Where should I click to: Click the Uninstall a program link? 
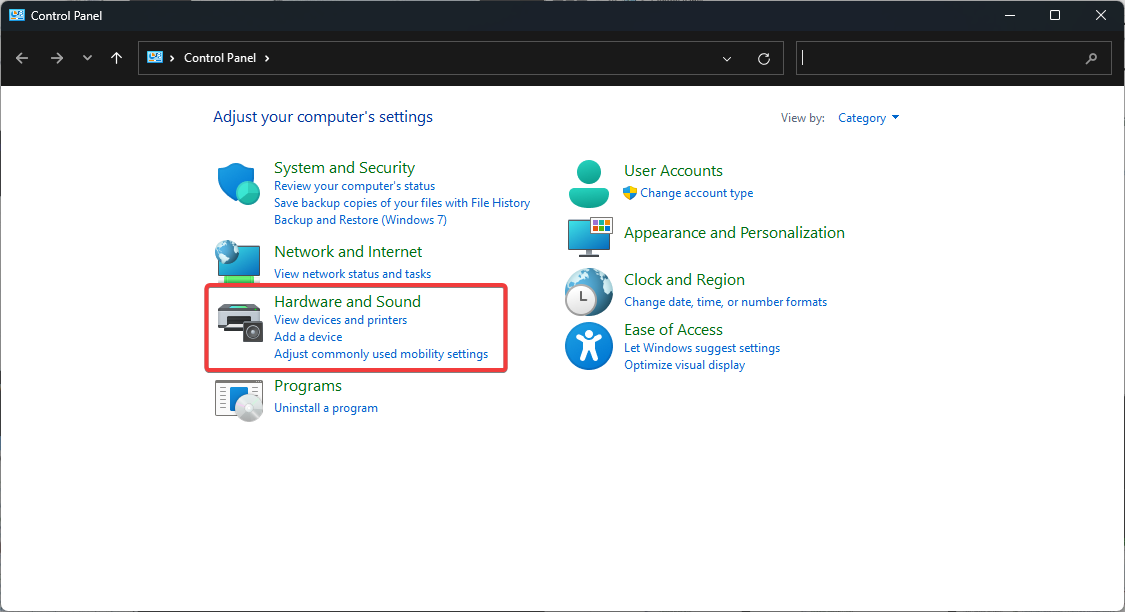[326, 408]
